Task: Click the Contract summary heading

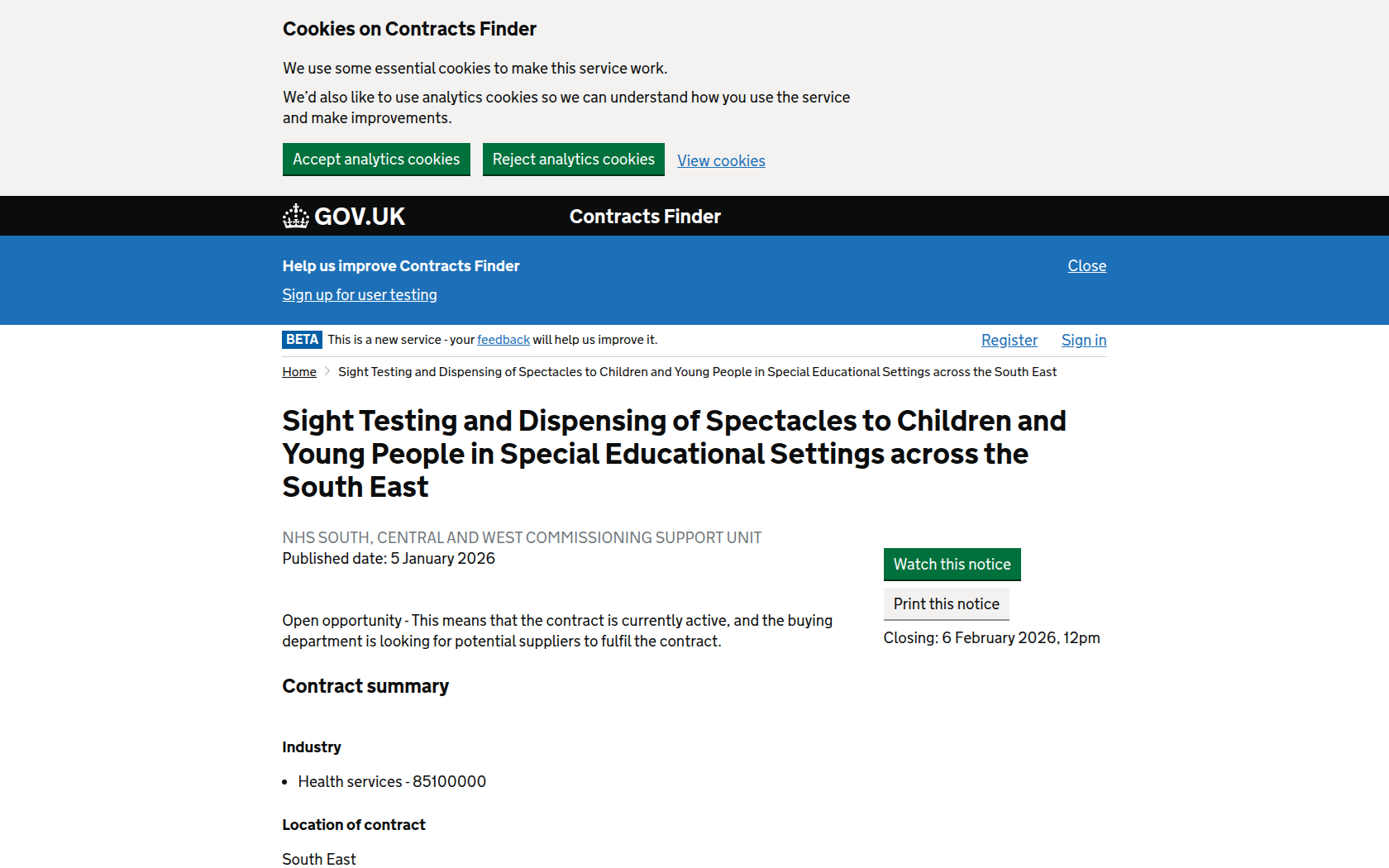Action: pos(365,687)
